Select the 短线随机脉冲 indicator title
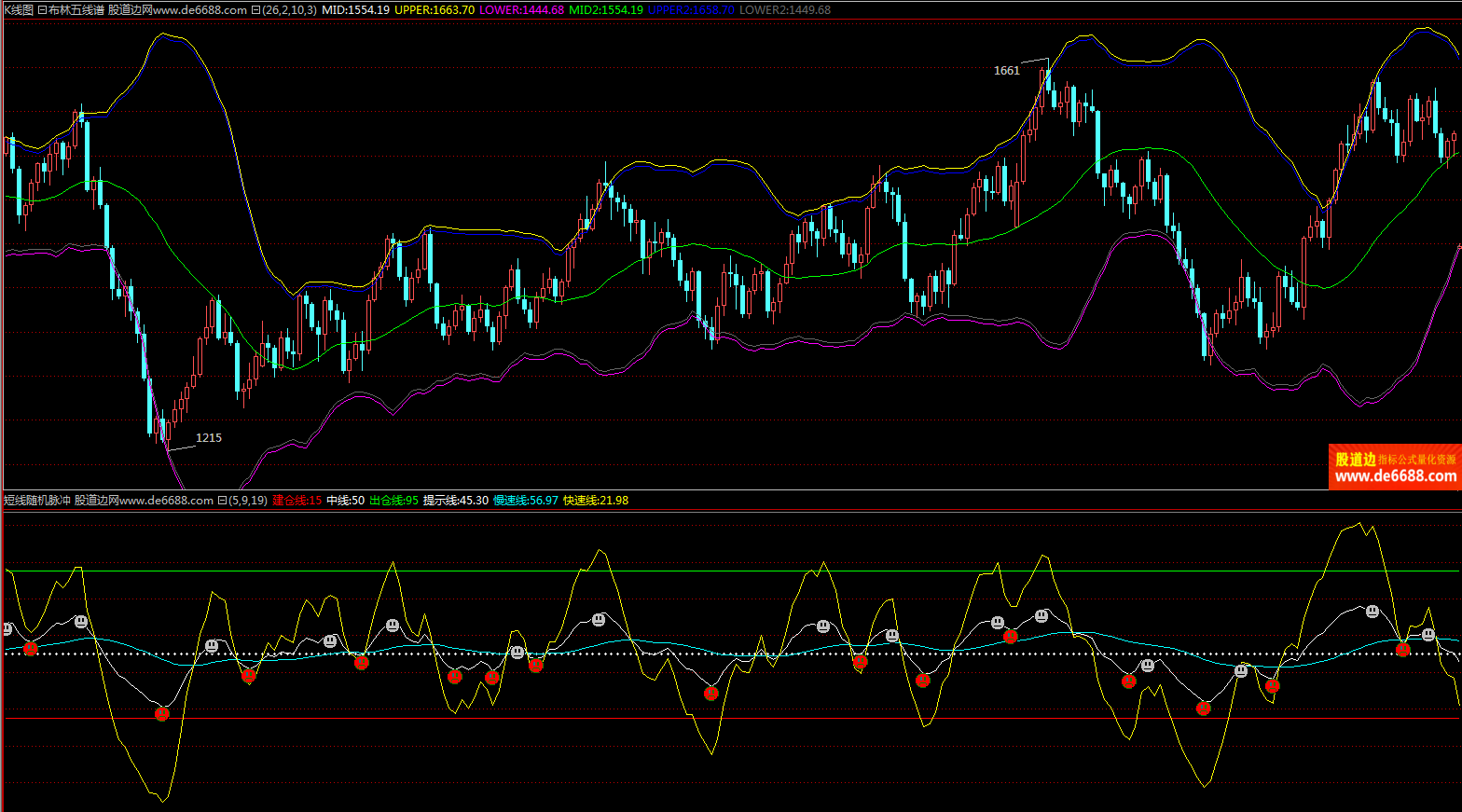The width and height of the screenshot is (1462, 812). (37, 501)
